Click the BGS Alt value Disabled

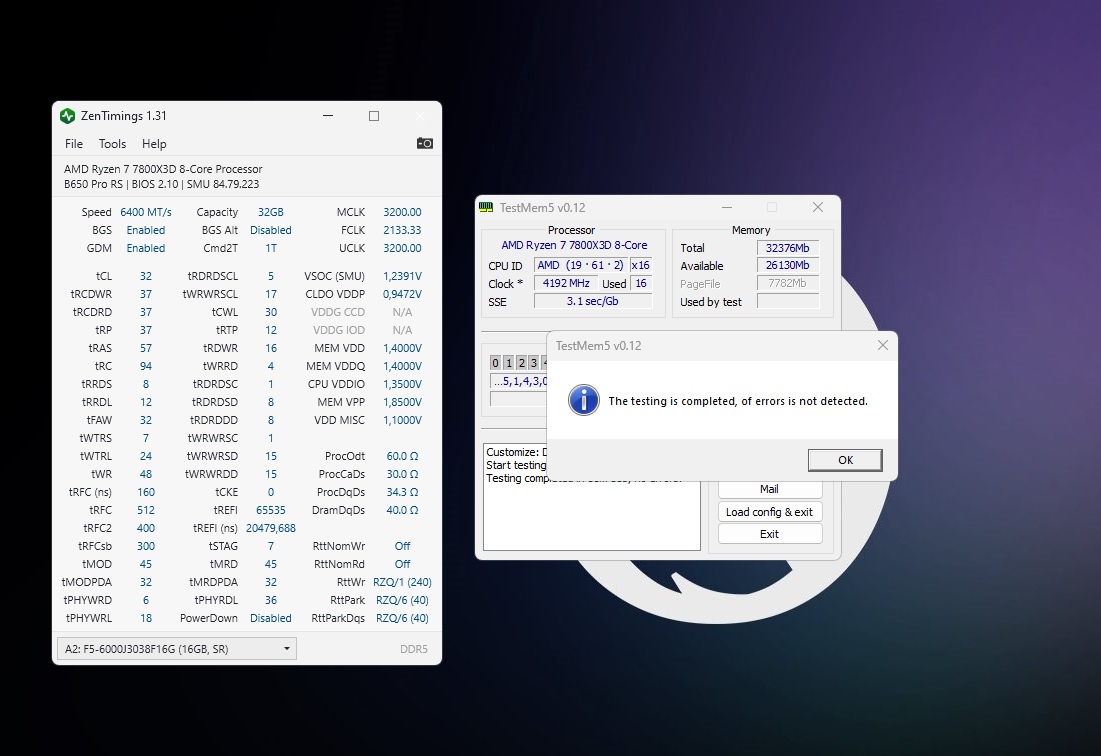pos(271,230)
